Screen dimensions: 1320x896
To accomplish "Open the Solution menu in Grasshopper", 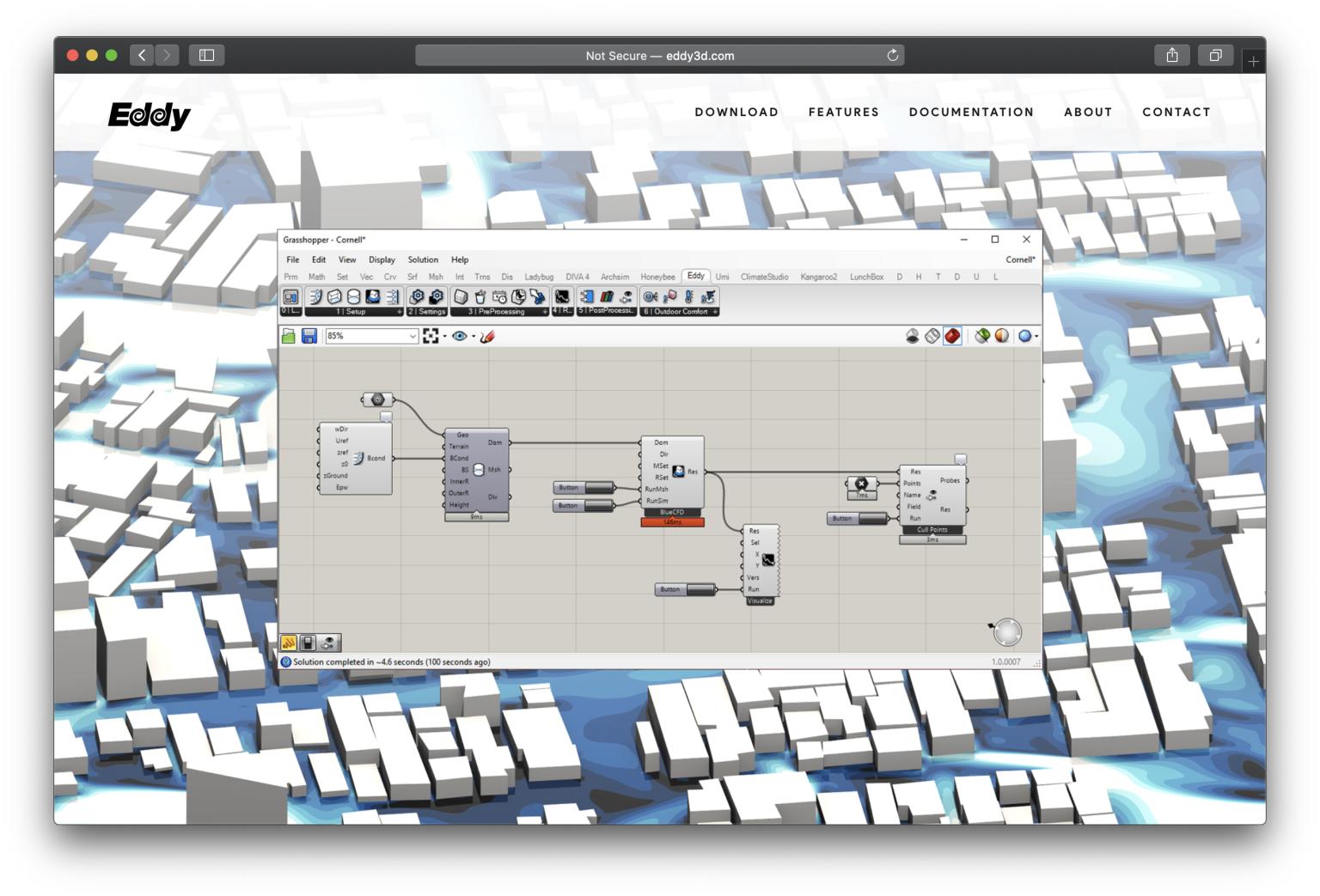I will (423, 259).
